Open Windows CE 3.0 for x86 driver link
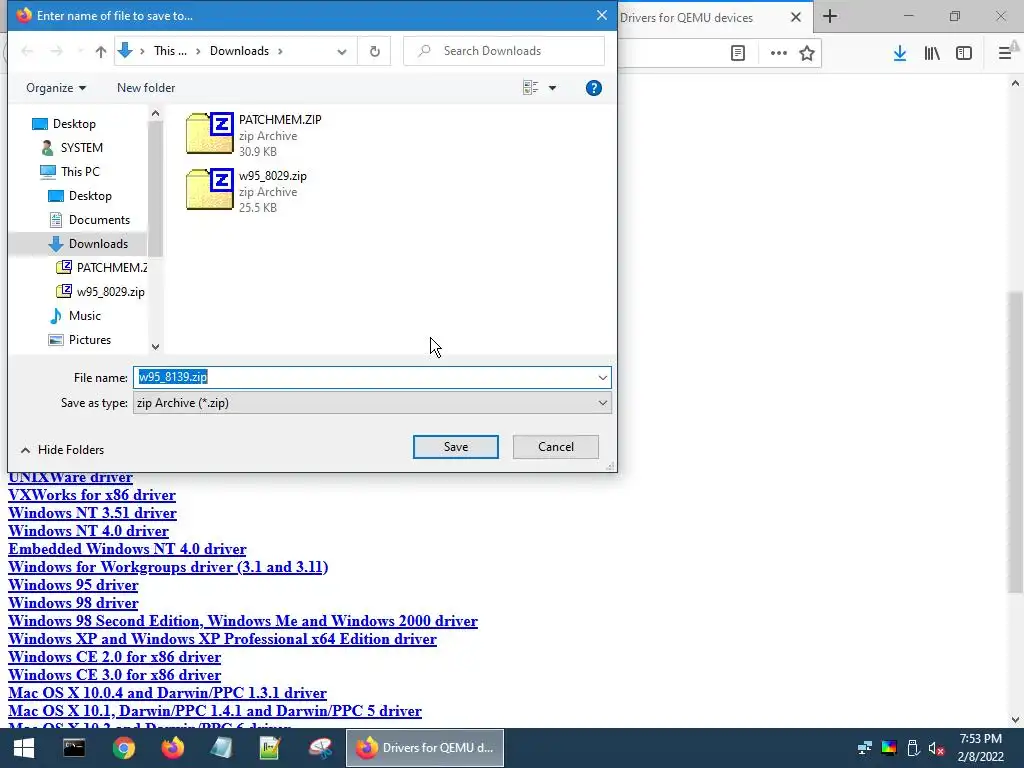 point(114,675)
